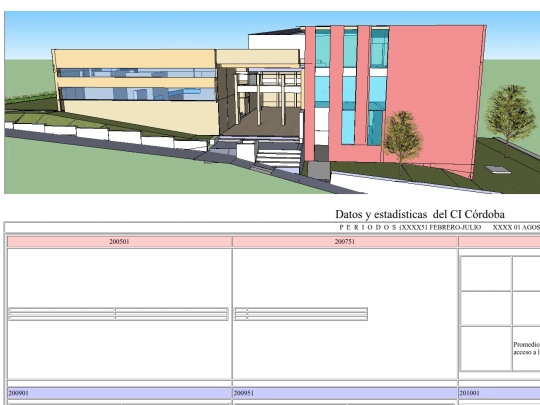Click the 201001 period cell
This screenshot has width=540, height=405.
(x=499, y=393)
